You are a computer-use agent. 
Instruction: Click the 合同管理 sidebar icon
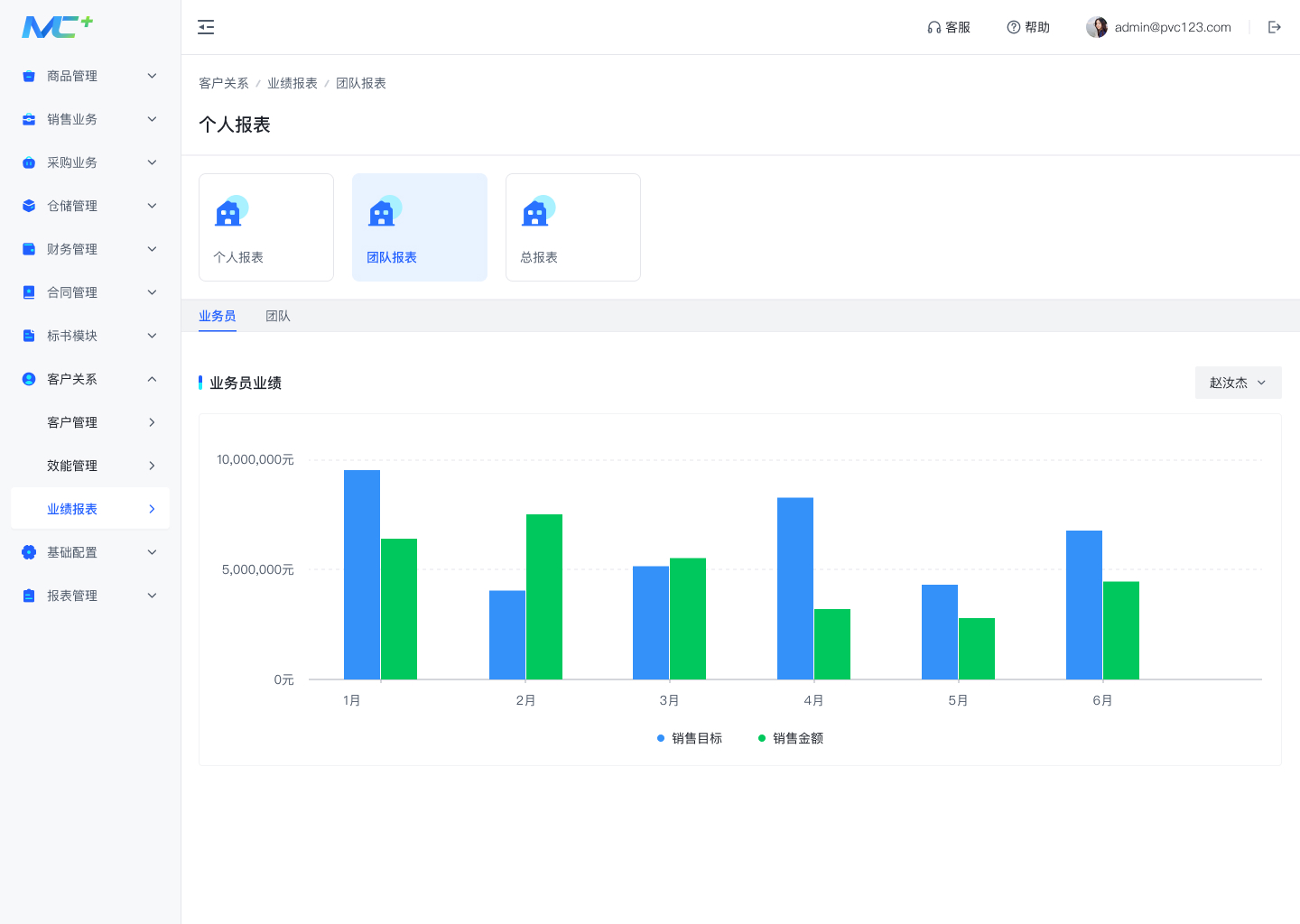(x=29, y=292)
